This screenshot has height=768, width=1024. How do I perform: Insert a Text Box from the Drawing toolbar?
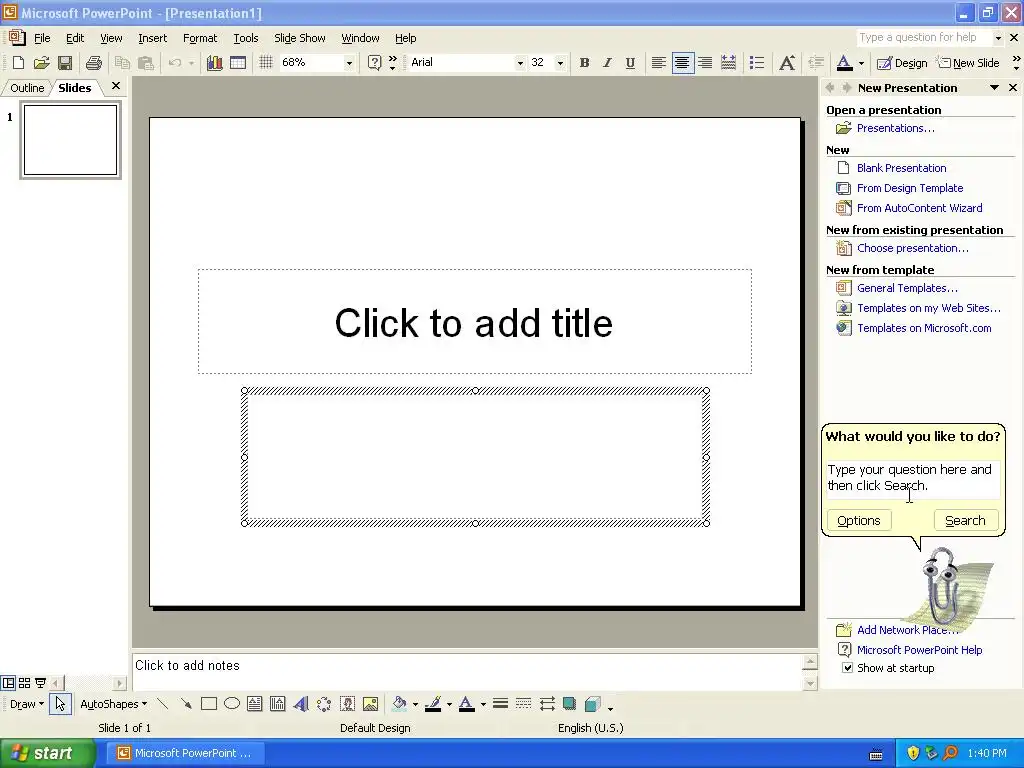pos(255,704)
